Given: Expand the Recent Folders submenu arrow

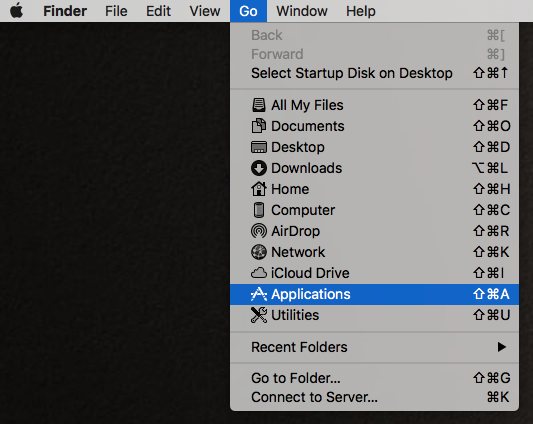Looking at the screenshot, I should click(x=502, y=347).
